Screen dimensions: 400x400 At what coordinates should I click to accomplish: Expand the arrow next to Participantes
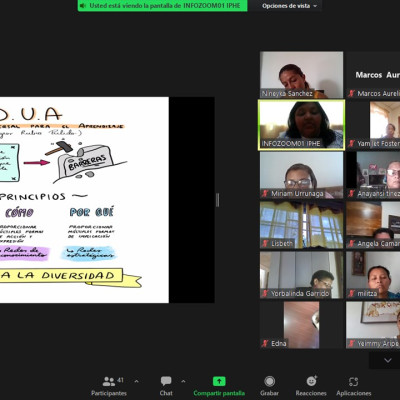tap(136, 381)
